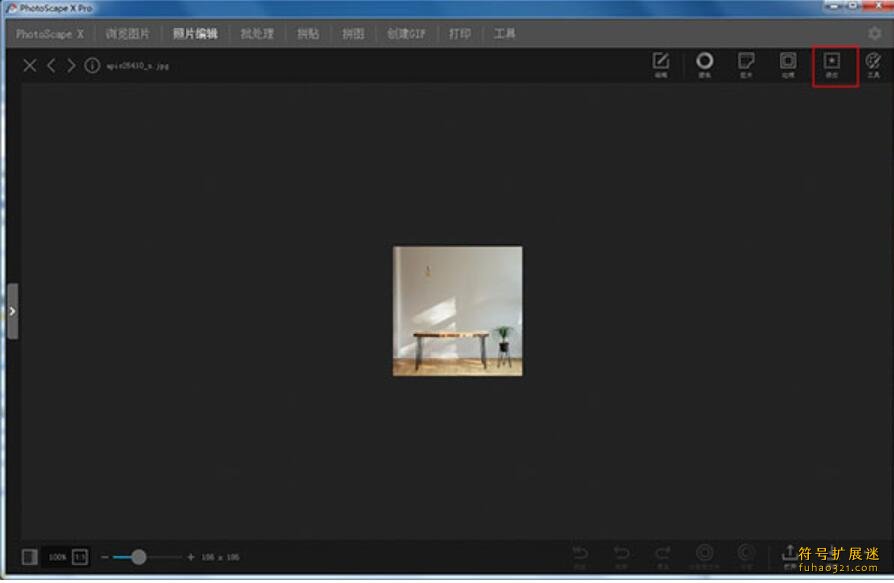Close the current image with the X icon
The image size is (894, 583).
pyautogui.click(x=30, y=66)
